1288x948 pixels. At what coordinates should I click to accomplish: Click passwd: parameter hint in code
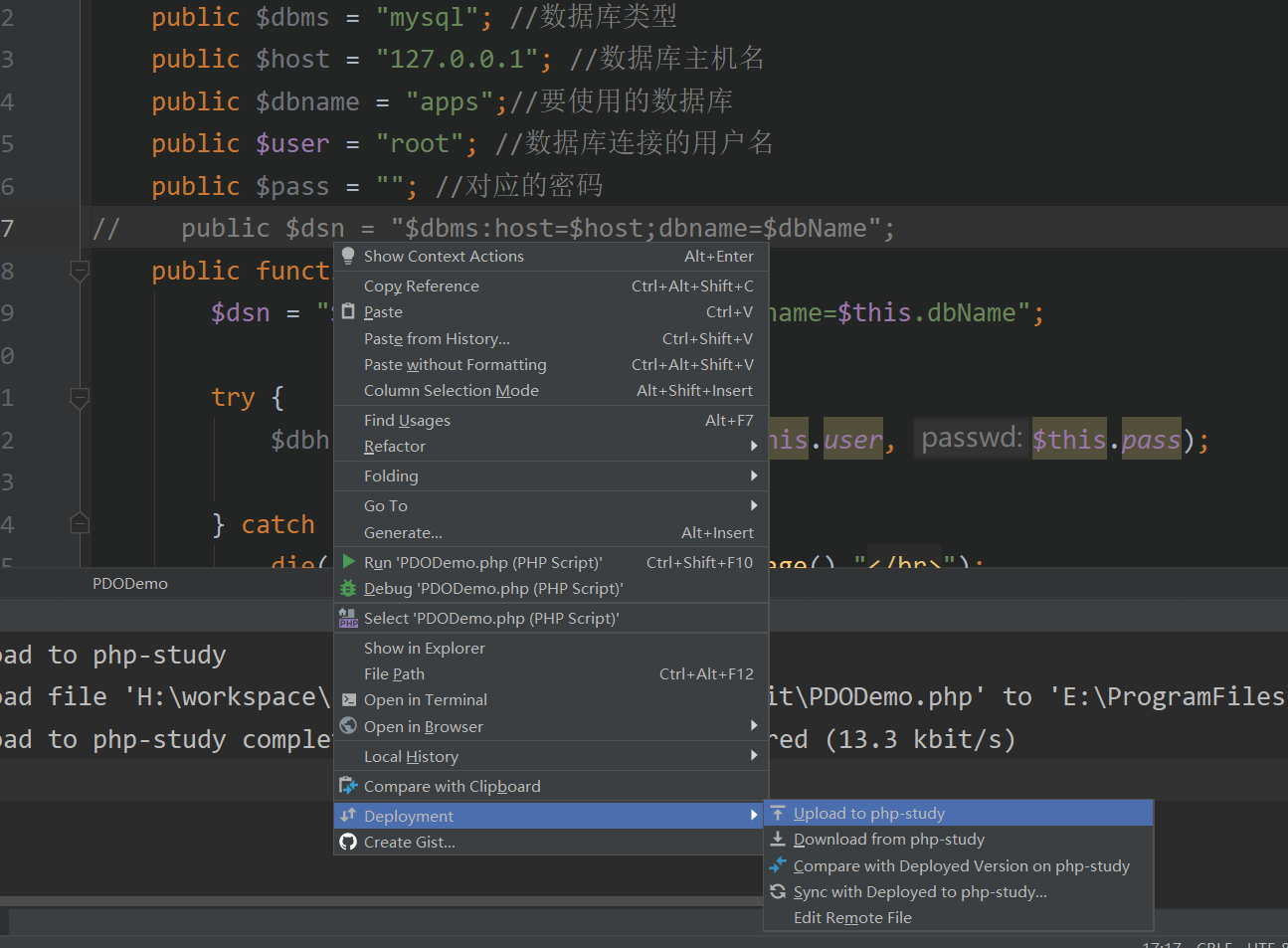click(x=971, y=438)
